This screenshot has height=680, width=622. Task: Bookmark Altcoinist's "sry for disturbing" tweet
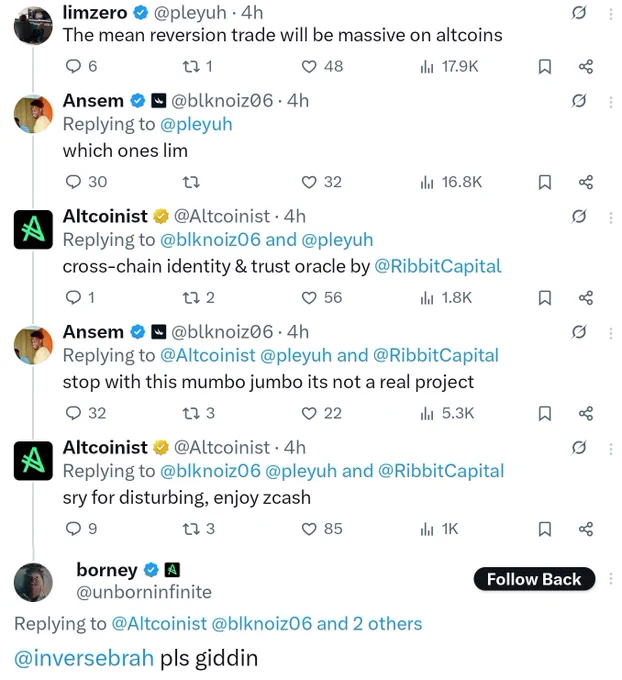(544, 529)
